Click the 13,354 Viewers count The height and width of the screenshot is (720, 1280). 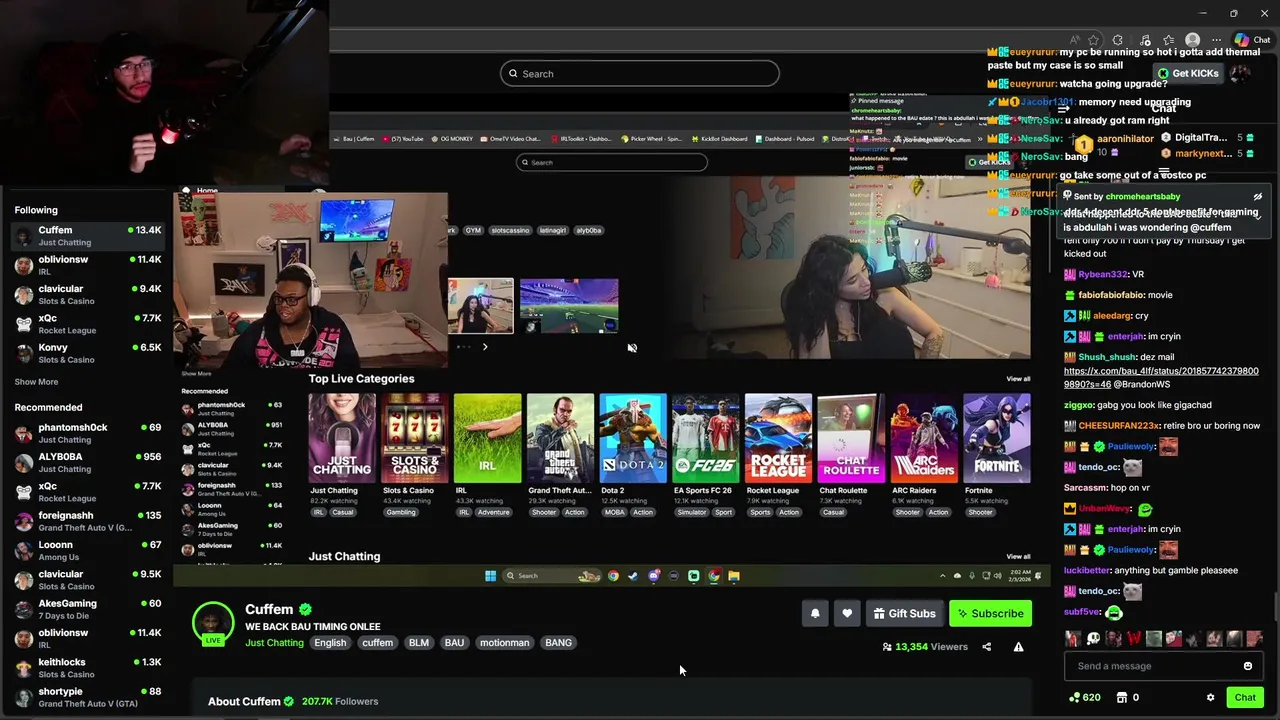pos(925,647)
